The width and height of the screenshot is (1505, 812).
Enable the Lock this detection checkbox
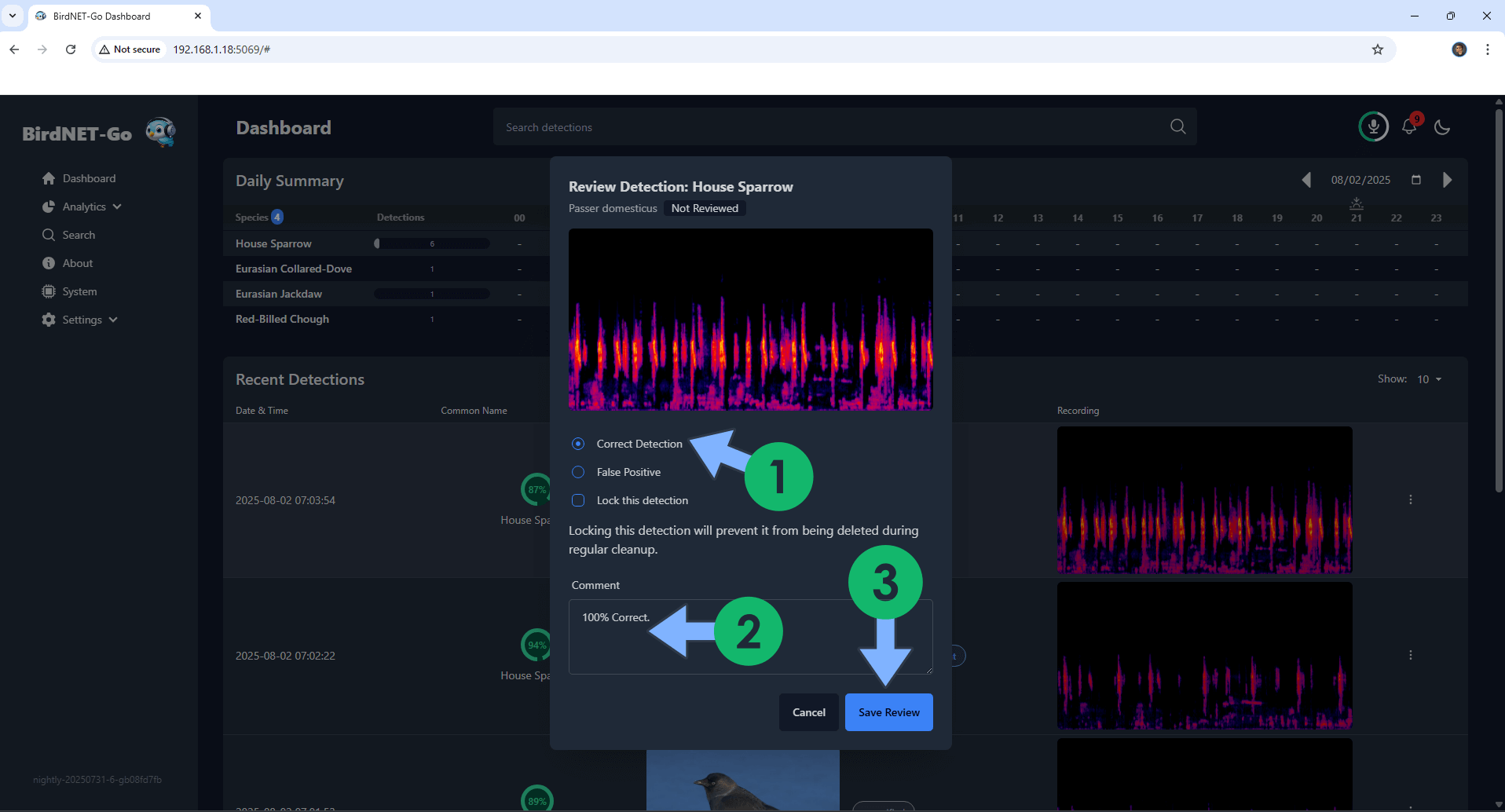[x=578, y=500]
